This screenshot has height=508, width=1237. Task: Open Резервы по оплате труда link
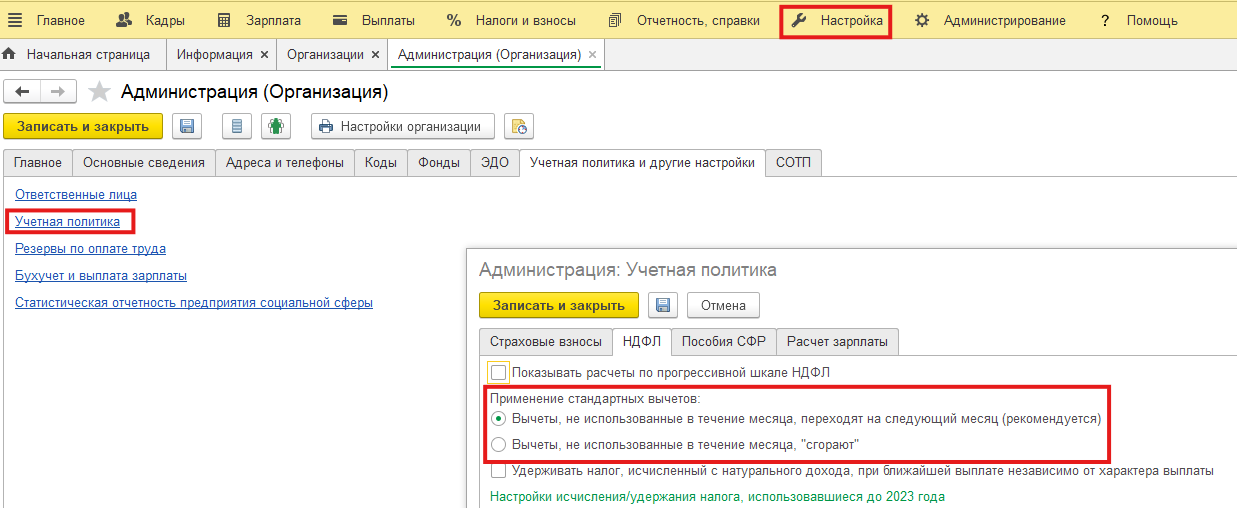click(90, 248)
